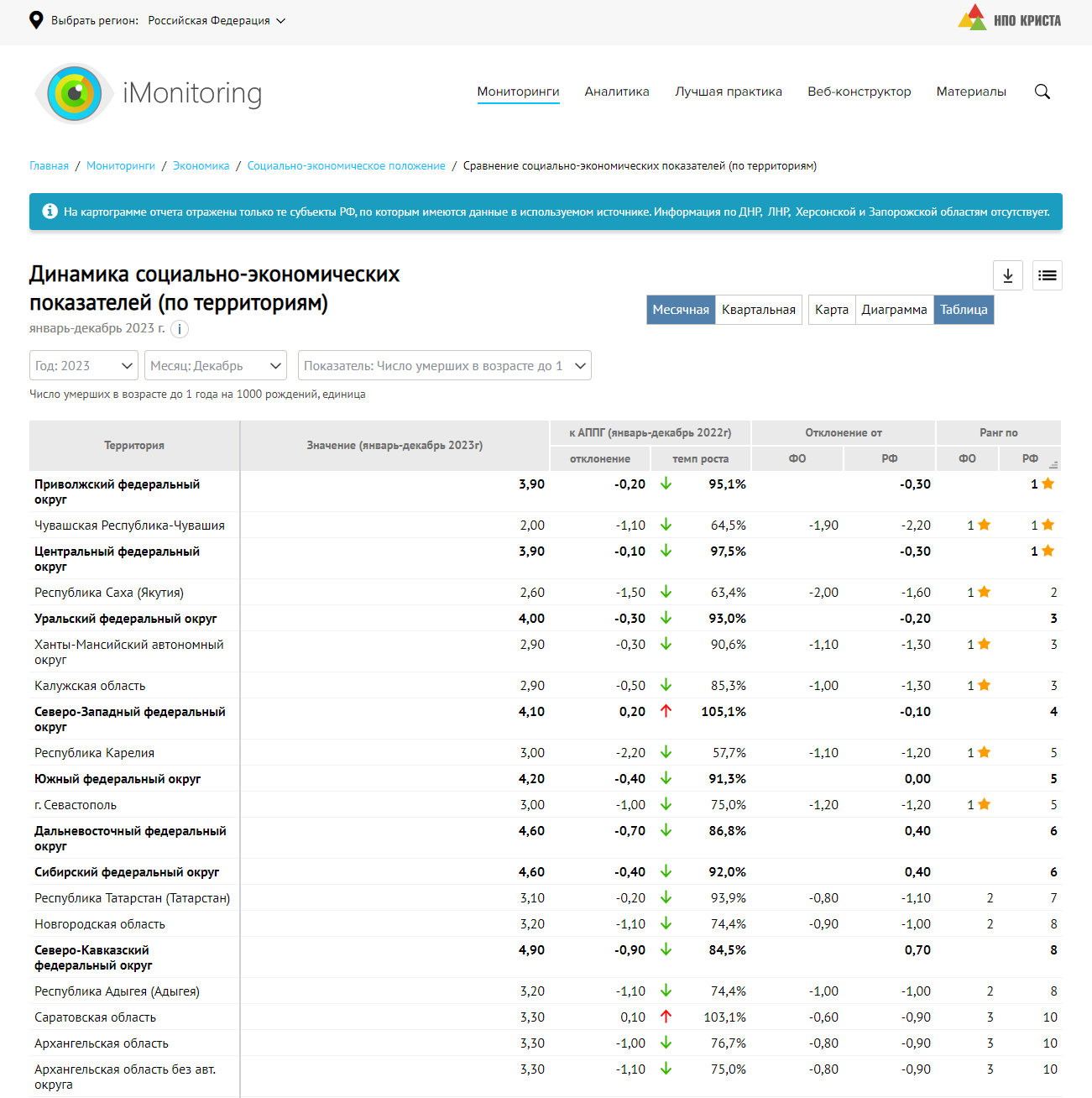Expand the Месяц: Декабрь dropdown

[x=216, y=366]
